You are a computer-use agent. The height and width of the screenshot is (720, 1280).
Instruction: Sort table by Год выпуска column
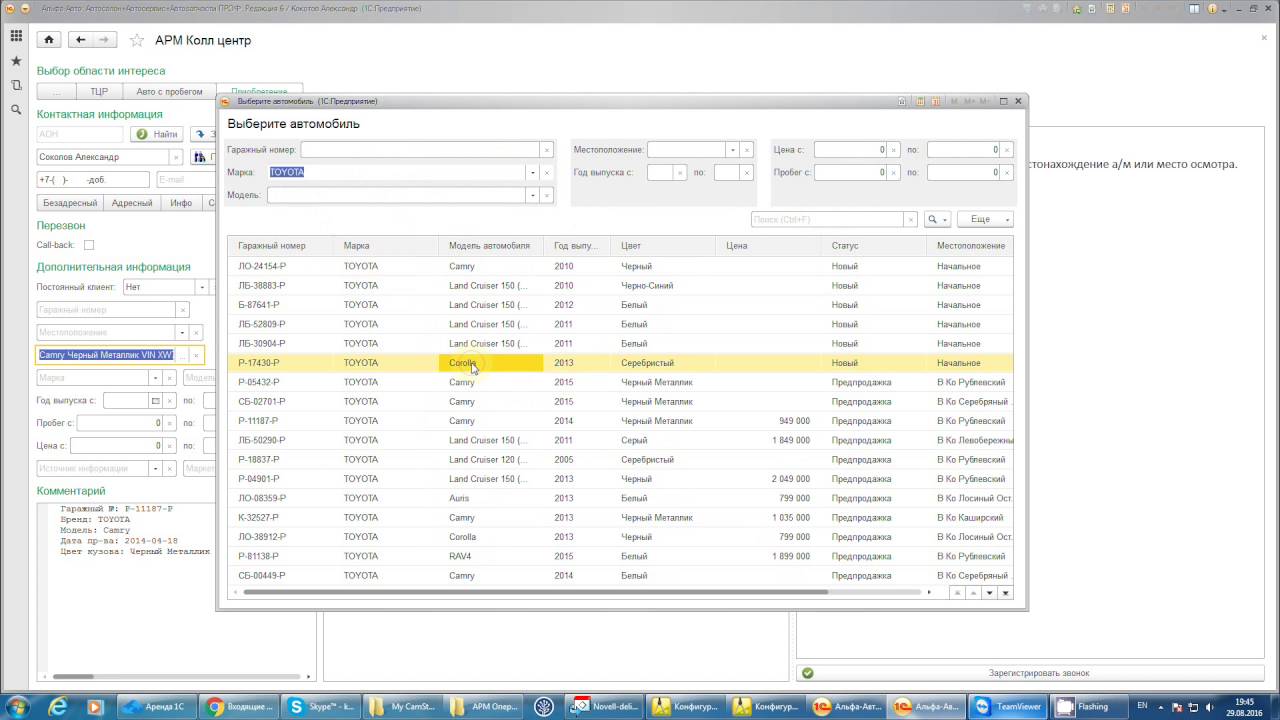coord(576,246)
